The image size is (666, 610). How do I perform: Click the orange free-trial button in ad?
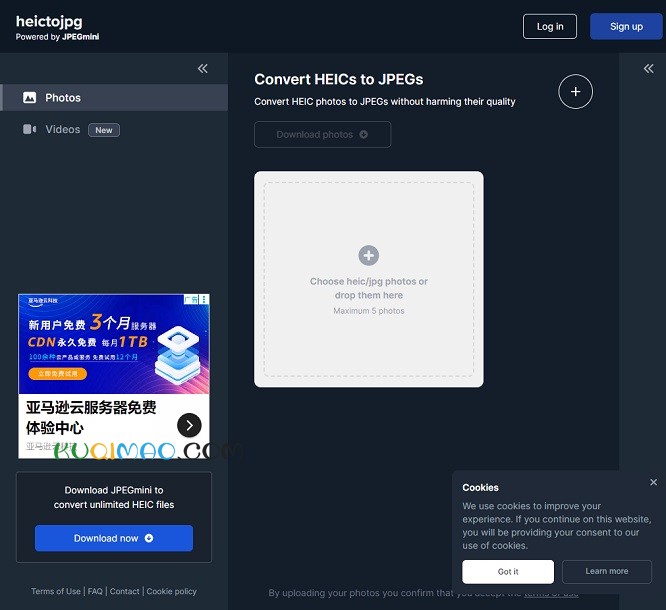(58, 374)
